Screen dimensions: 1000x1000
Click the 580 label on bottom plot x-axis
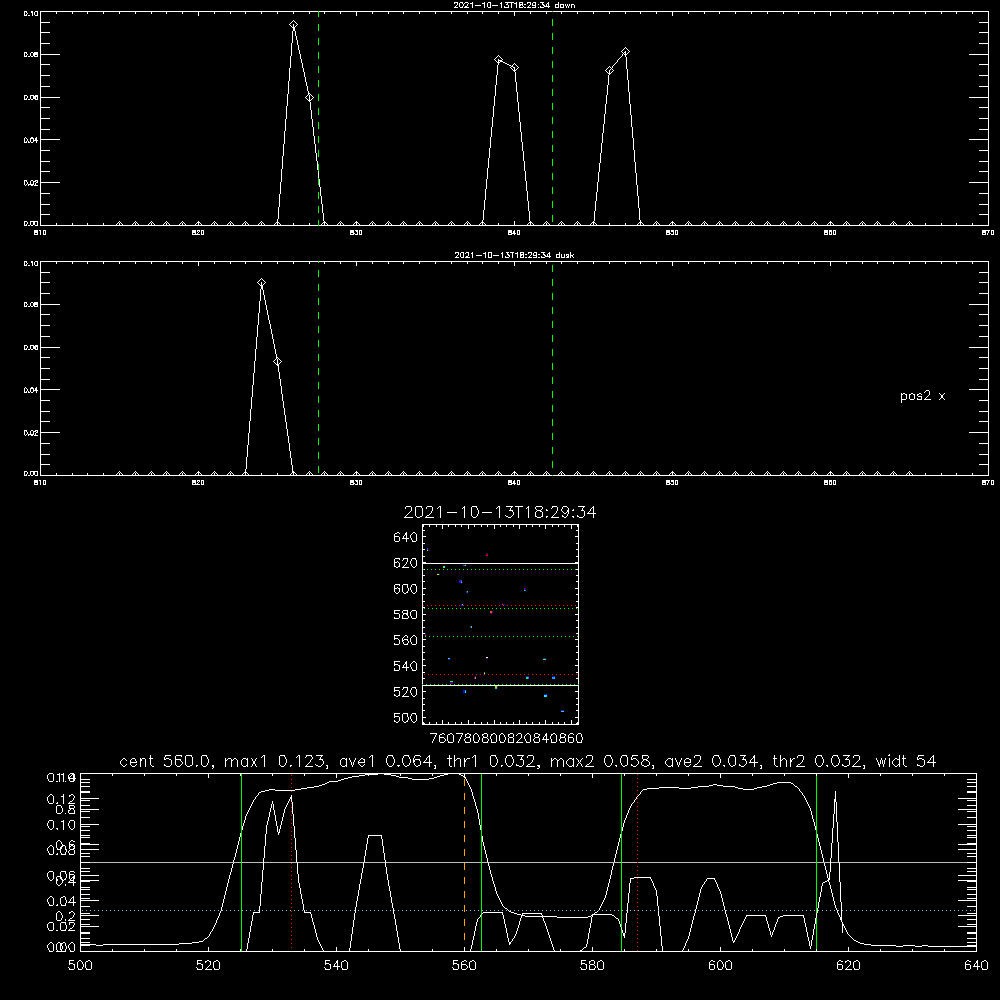(x=592, y=966)
